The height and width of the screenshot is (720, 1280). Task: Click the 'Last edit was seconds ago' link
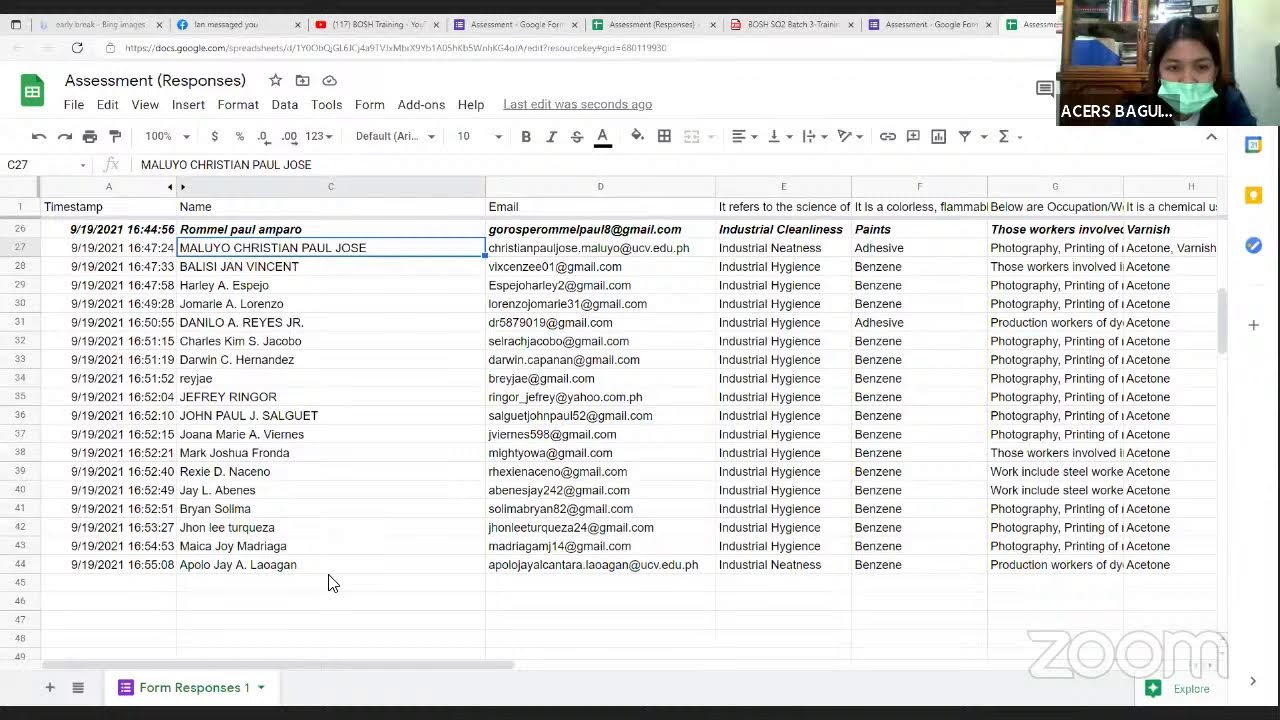(x=577, y=104)
